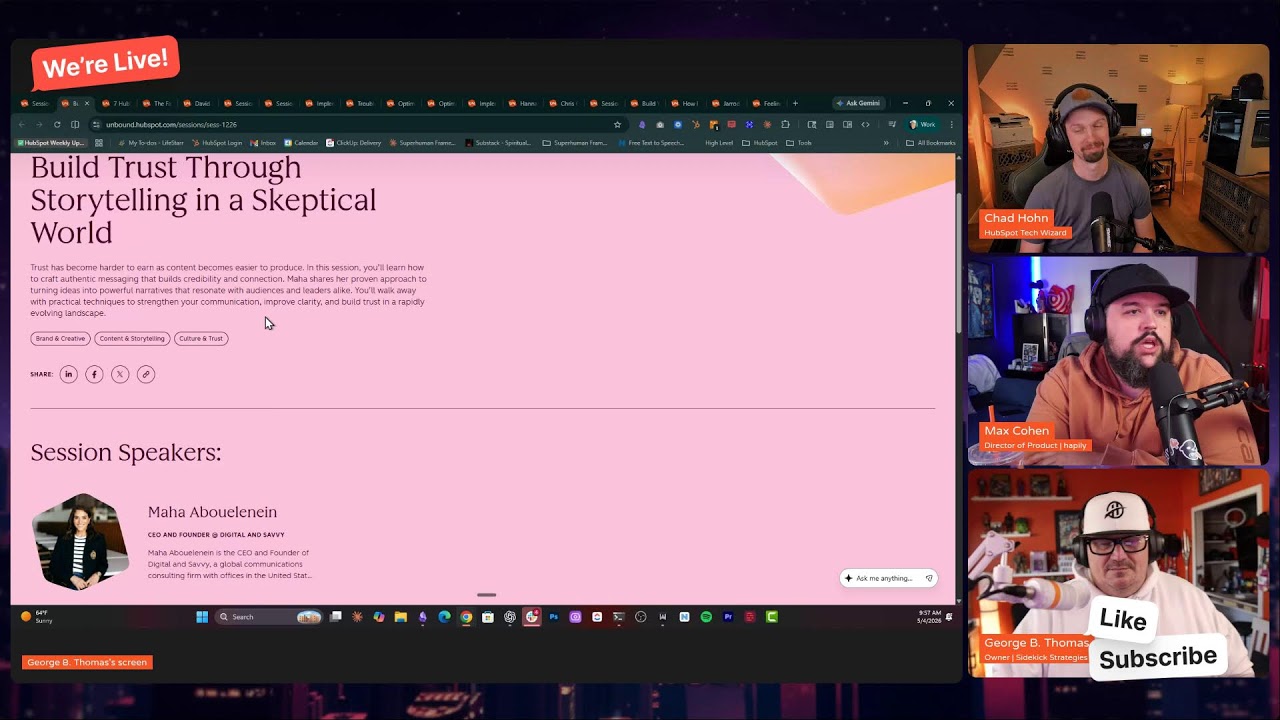This screenshot has height=720, width=1280.
Task: Open the camera extension icon in toolbar
Action: click(660, 125)
